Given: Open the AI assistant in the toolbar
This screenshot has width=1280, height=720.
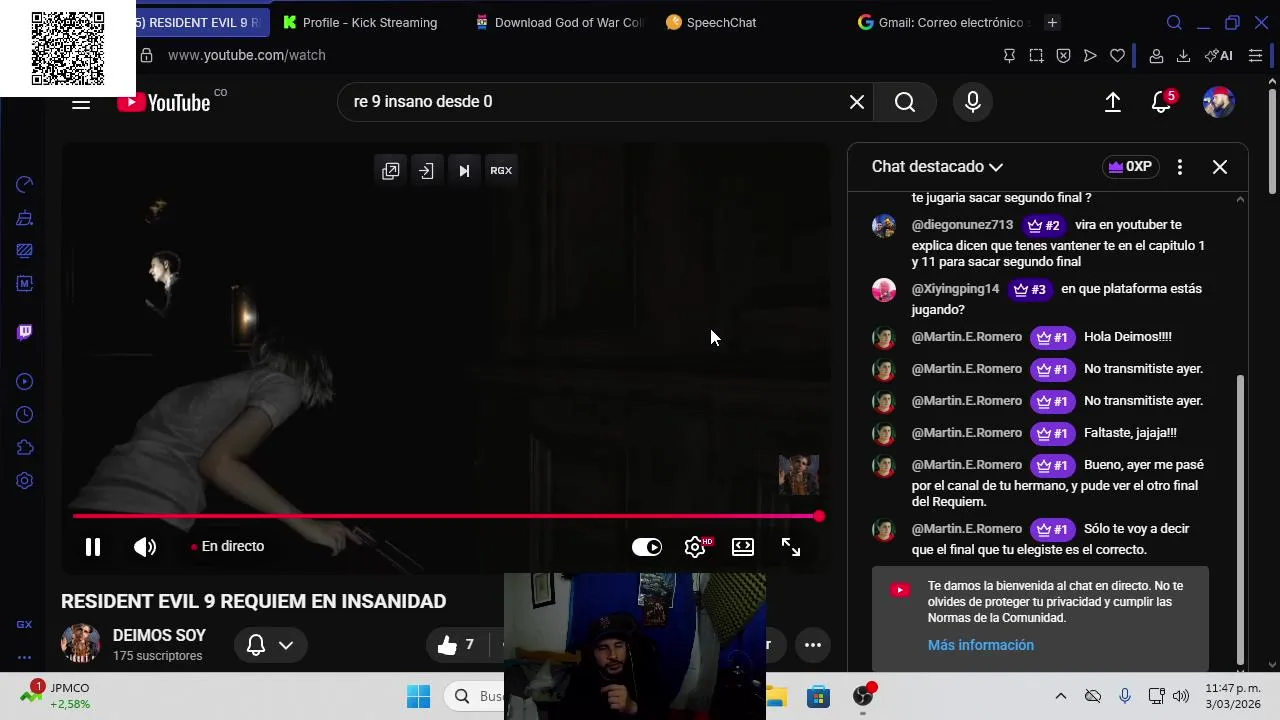Looking at the screenshot, I should tap(1218, 56).
